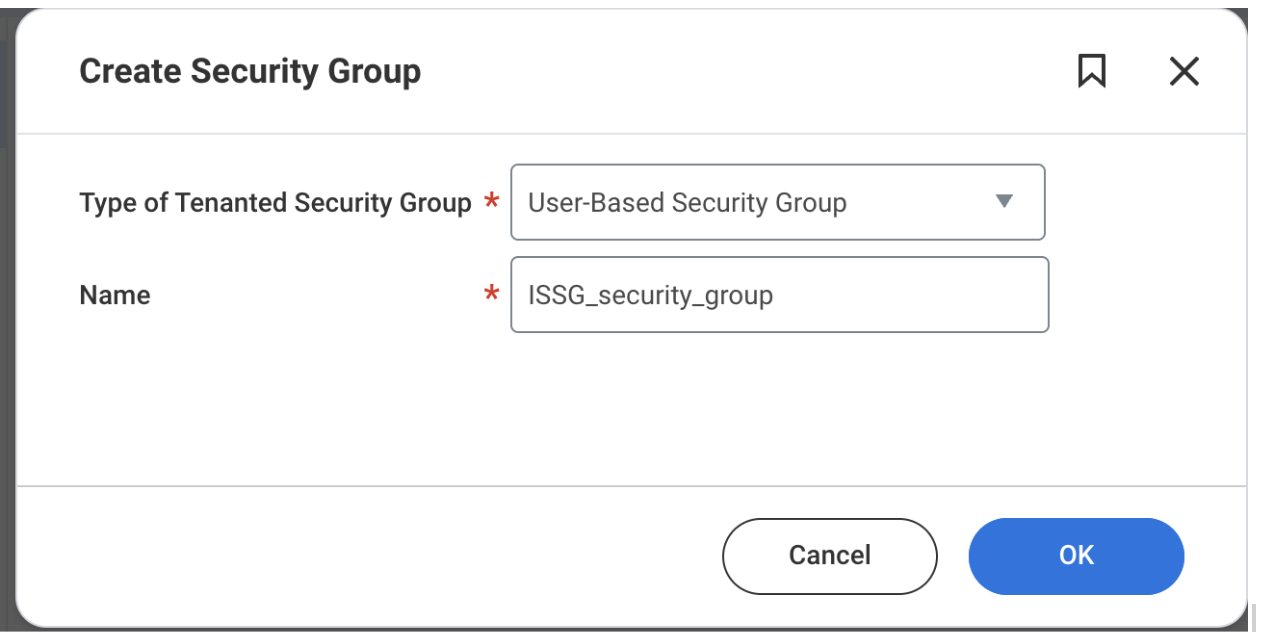This screenshot has width=1268, height=632.
Task: Expand the security group type dropdown arrow
Action: click(1005, 202)
